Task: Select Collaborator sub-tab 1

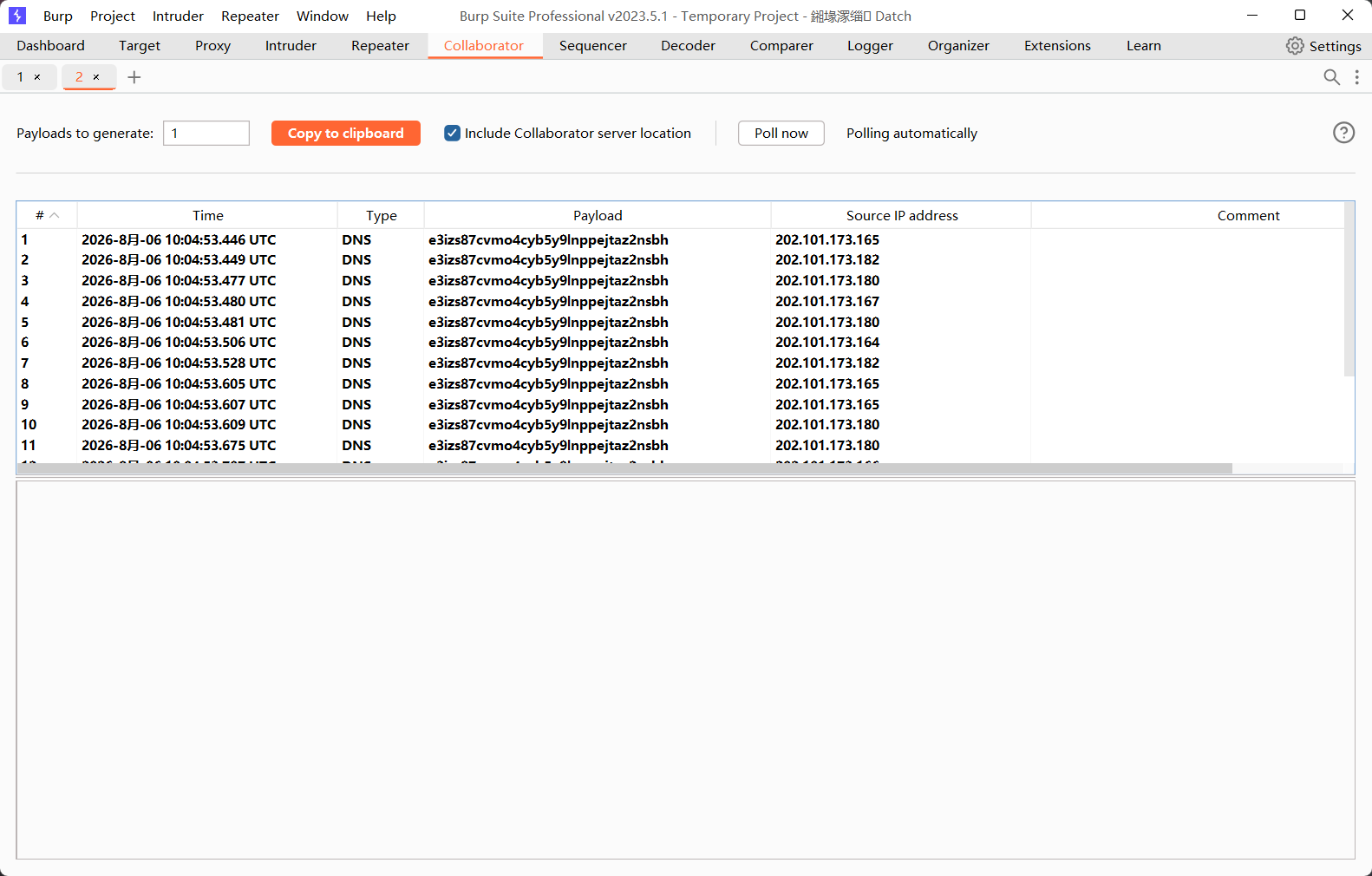Action: (x=21, y=77)
